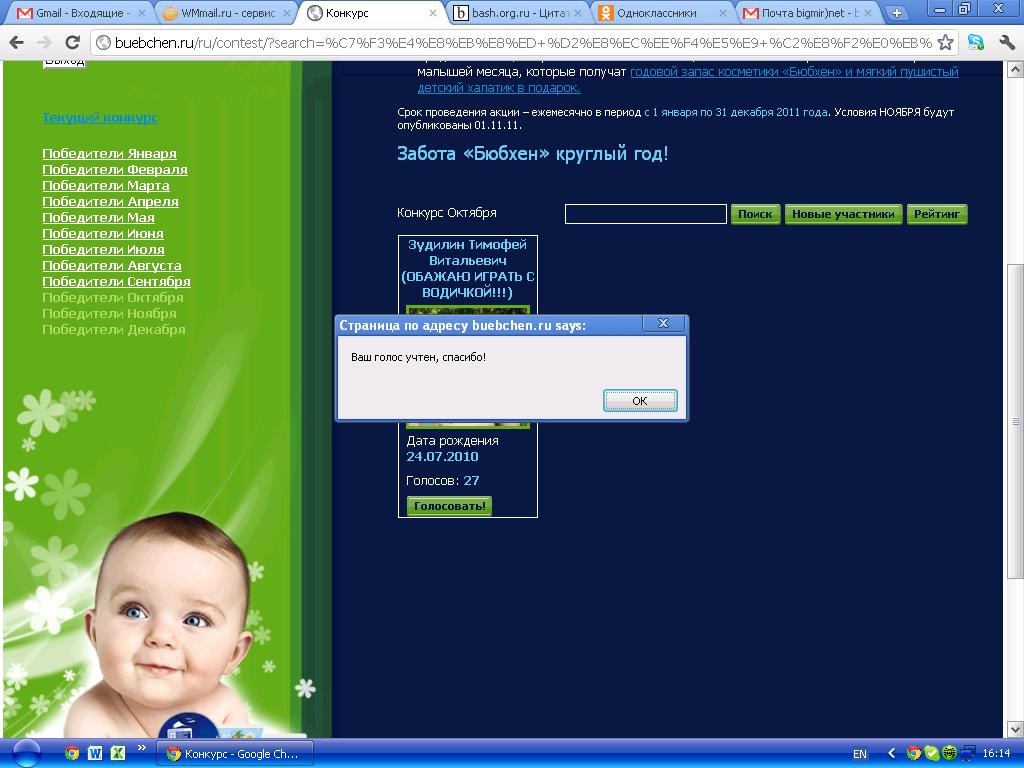
Task: Expand hidden system tray icons arrow
Action: 891,754
